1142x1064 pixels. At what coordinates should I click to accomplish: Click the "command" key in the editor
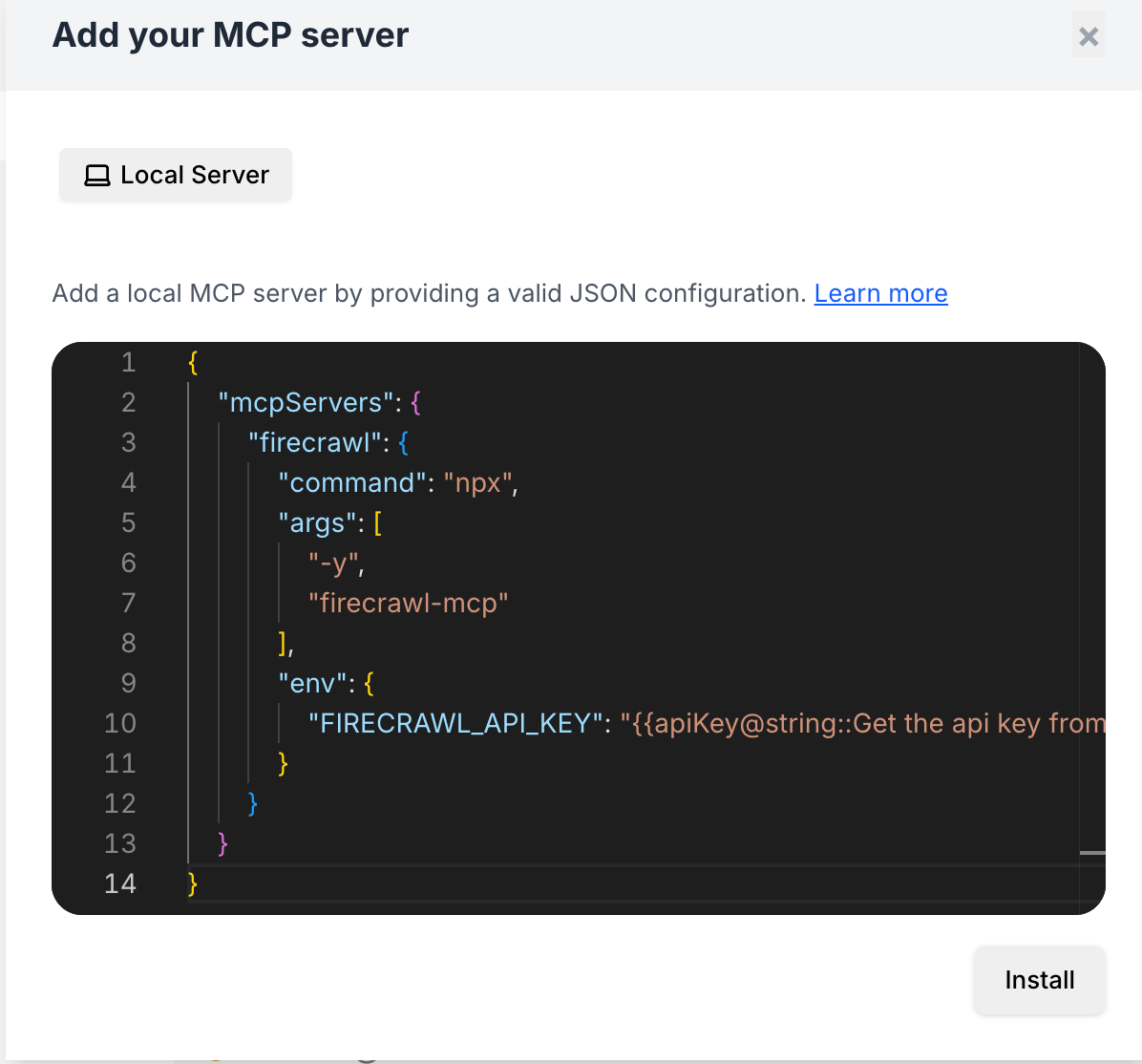tap(351, 482)
